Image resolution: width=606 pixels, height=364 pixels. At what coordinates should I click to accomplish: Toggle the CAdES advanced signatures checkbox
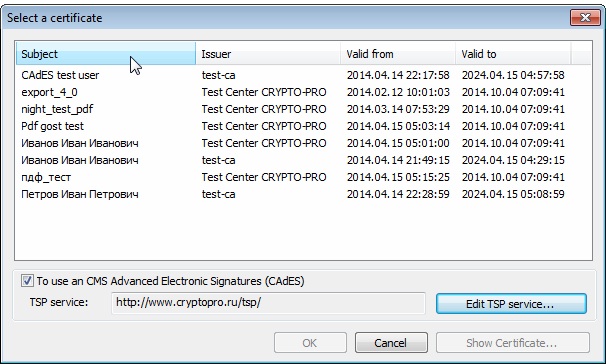point(27,281)
